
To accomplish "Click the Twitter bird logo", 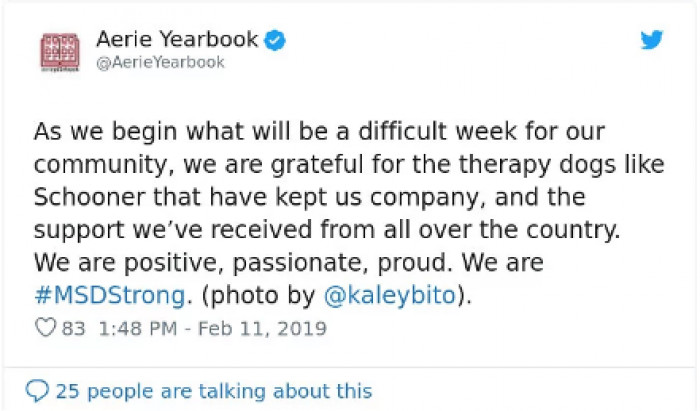I will 651,40.
